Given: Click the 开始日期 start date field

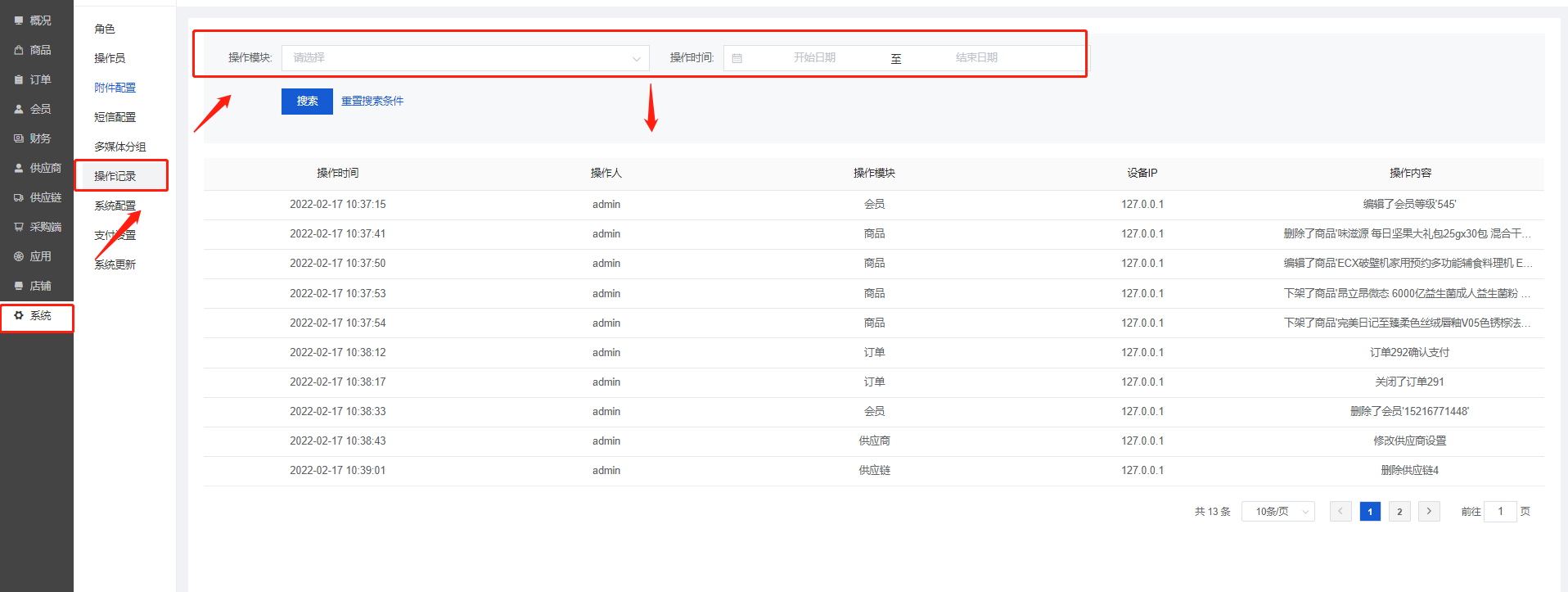Looking at the screenshot, I should coord(814,58).
